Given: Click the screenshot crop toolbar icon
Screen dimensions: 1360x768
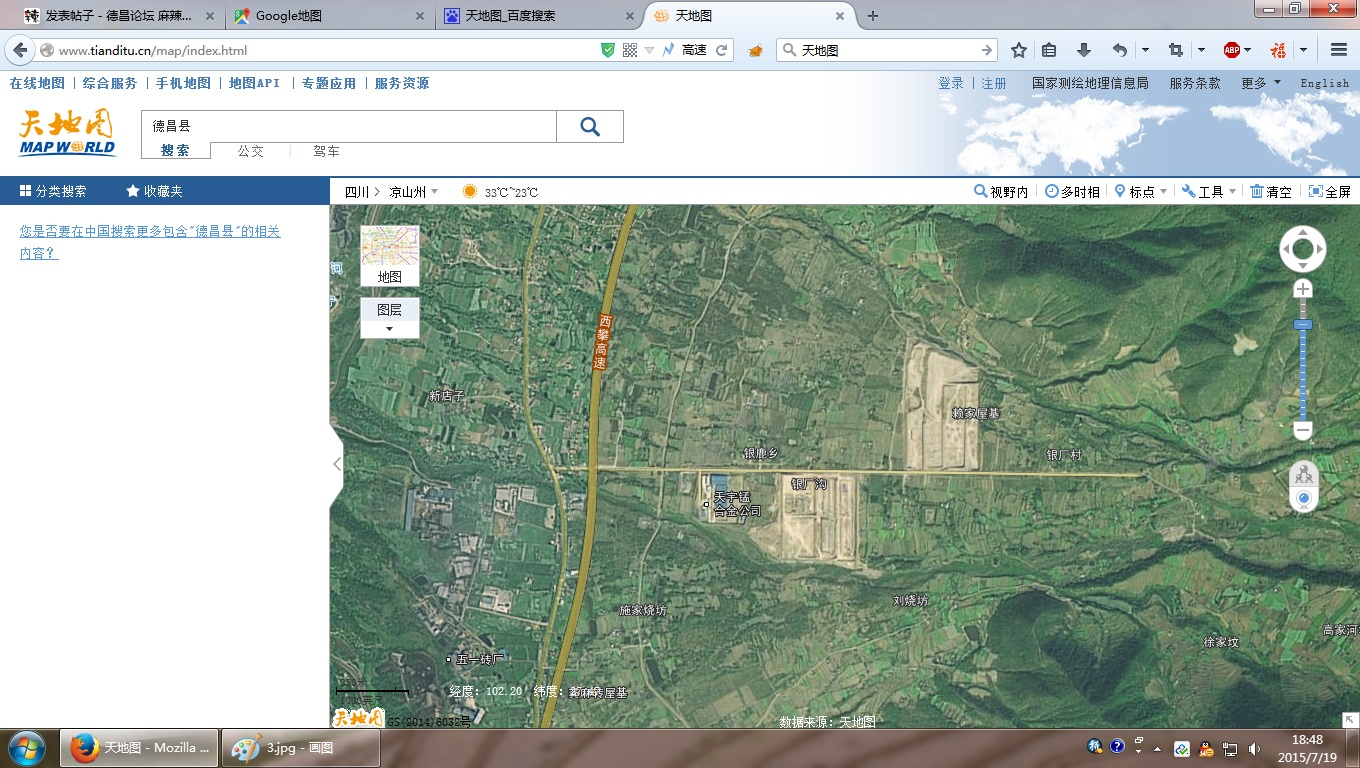Looking at the screenshot, I should point(1176,50).
